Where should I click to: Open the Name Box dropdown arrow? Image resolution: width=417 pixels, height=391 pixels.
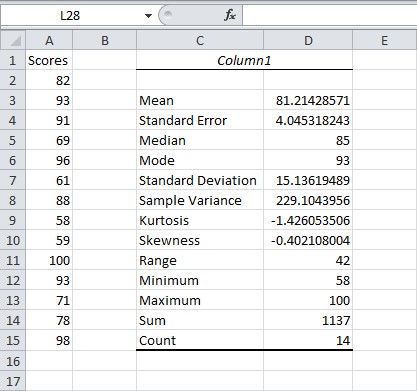pos(149,16)
